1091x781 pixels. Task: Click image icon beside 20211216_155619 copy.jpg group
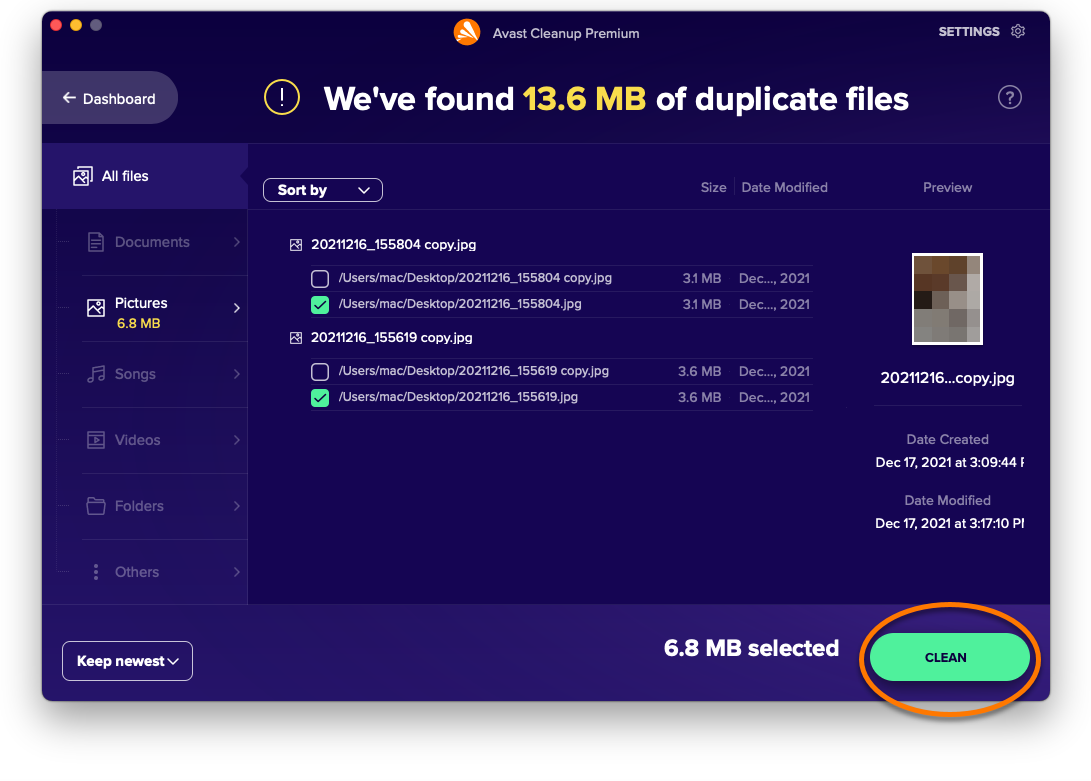296,338
